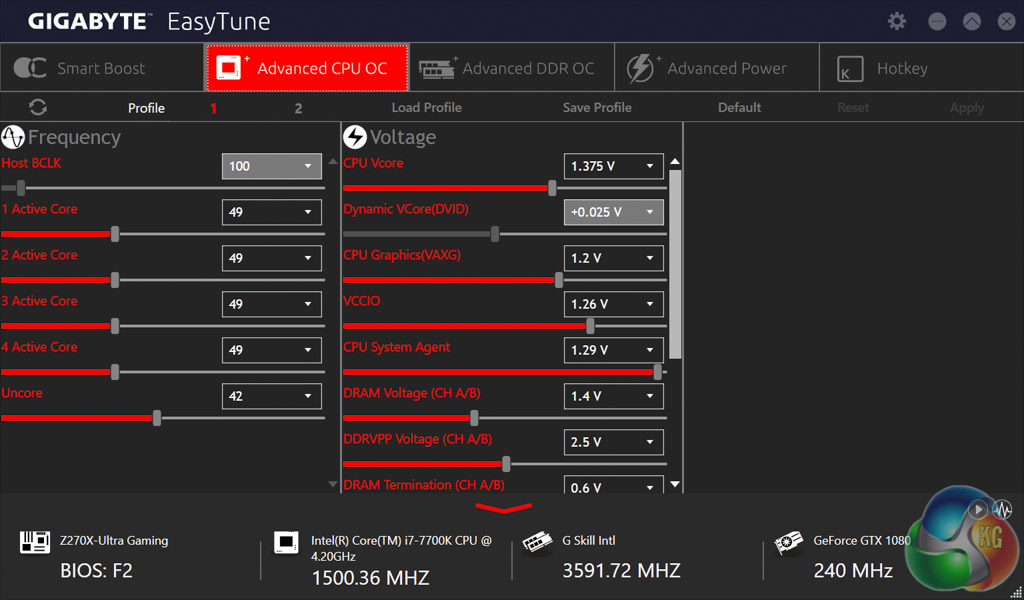
Task: Click the Voltage lightning bolt icon
Action: click(355, 137)
